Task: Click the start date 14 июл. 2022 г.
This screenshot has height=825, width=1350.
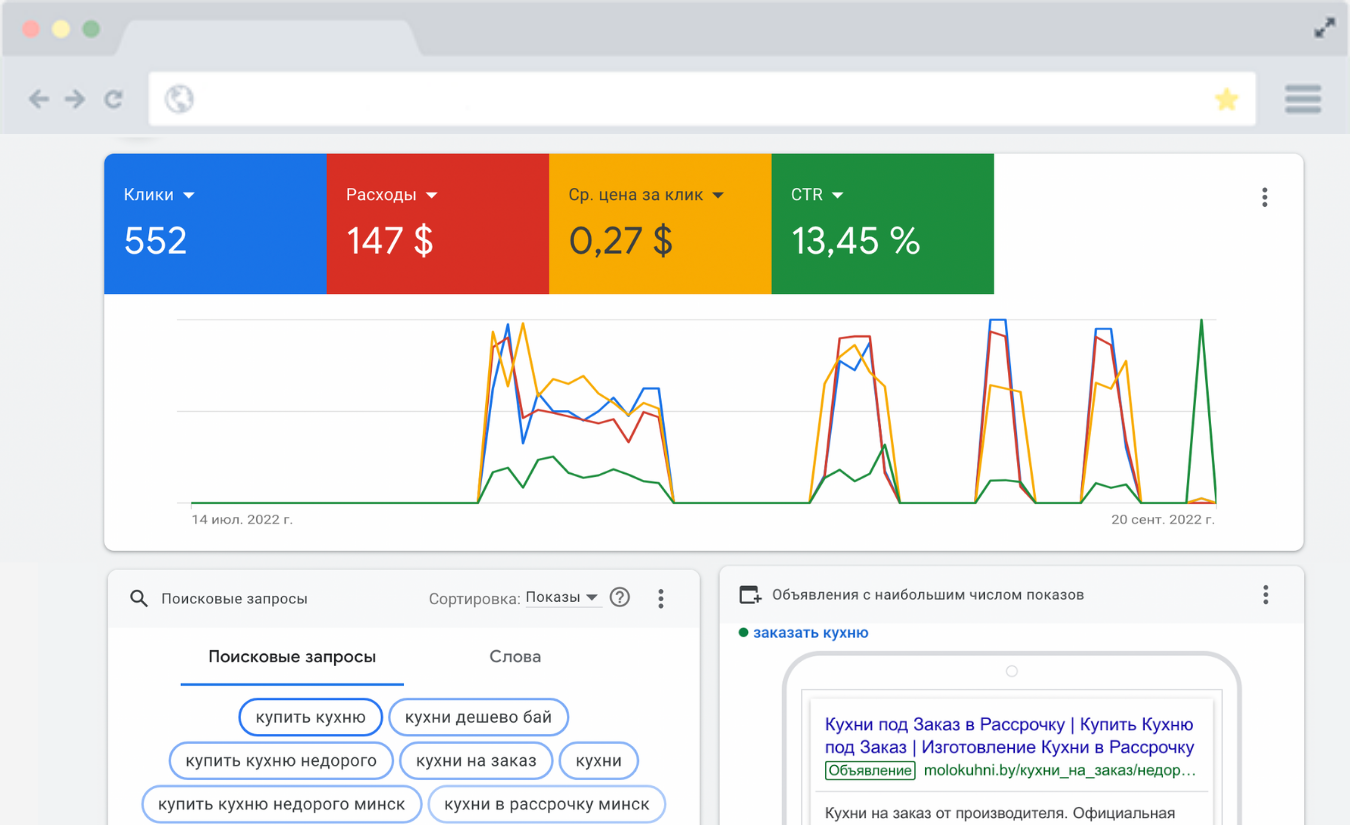Action: tap(242, 520)
